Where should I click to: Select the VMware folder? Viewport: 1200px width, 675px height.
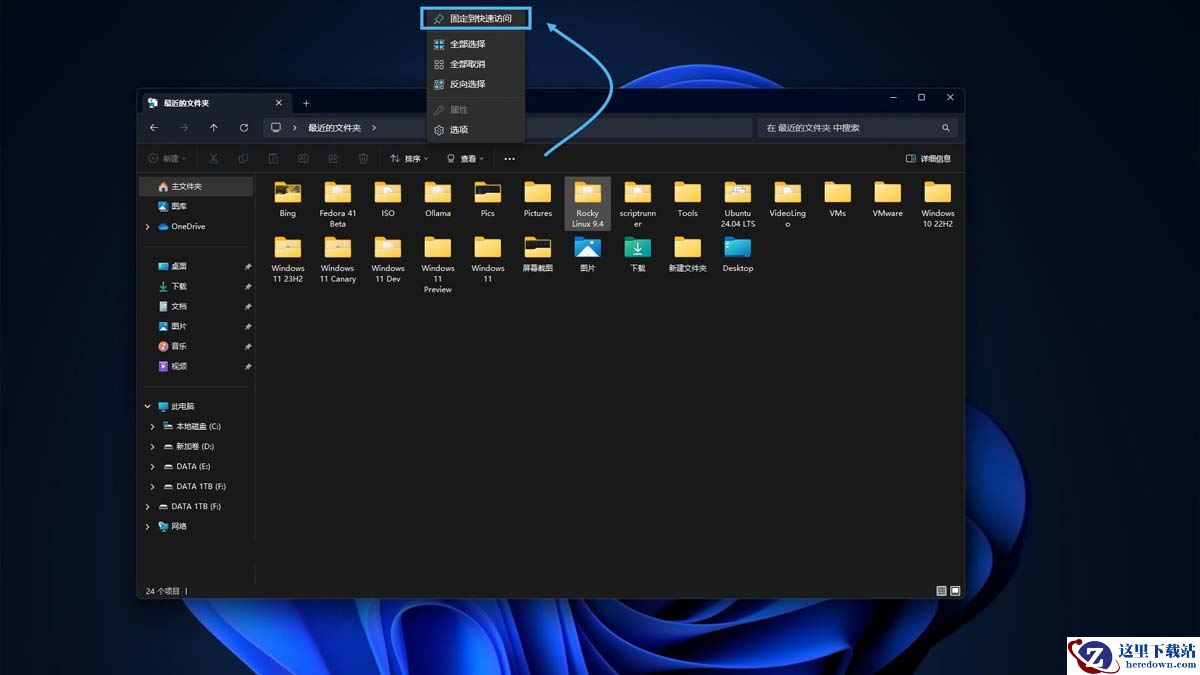pyautogui.click(x=888, y=199)
